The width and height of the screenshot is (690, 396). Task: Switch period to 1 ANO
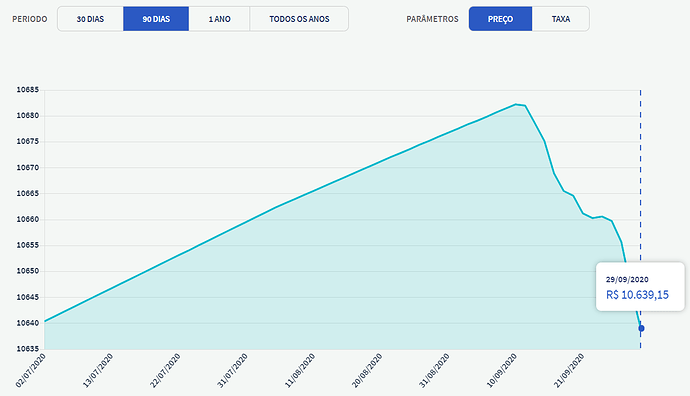pos(220,19)
